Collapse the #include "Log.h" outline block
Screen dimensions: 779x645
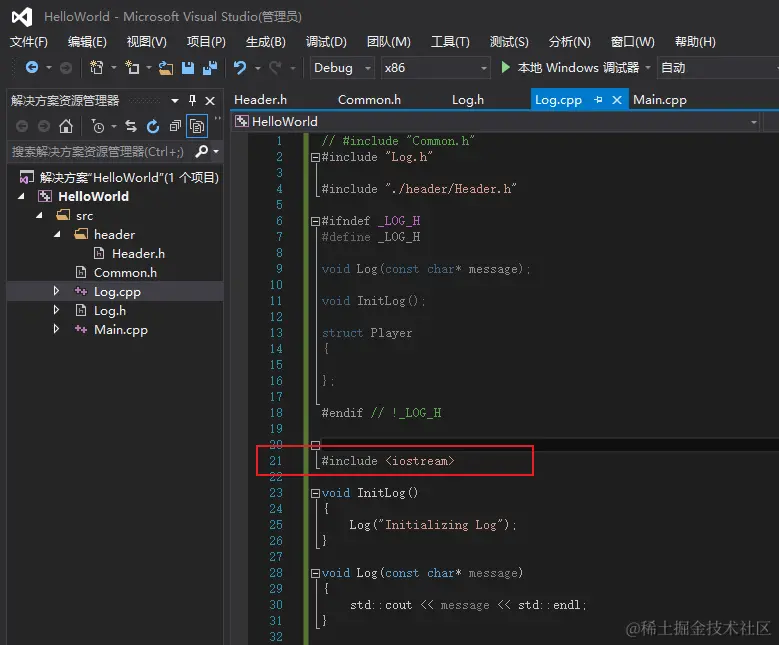click(315, 158)
